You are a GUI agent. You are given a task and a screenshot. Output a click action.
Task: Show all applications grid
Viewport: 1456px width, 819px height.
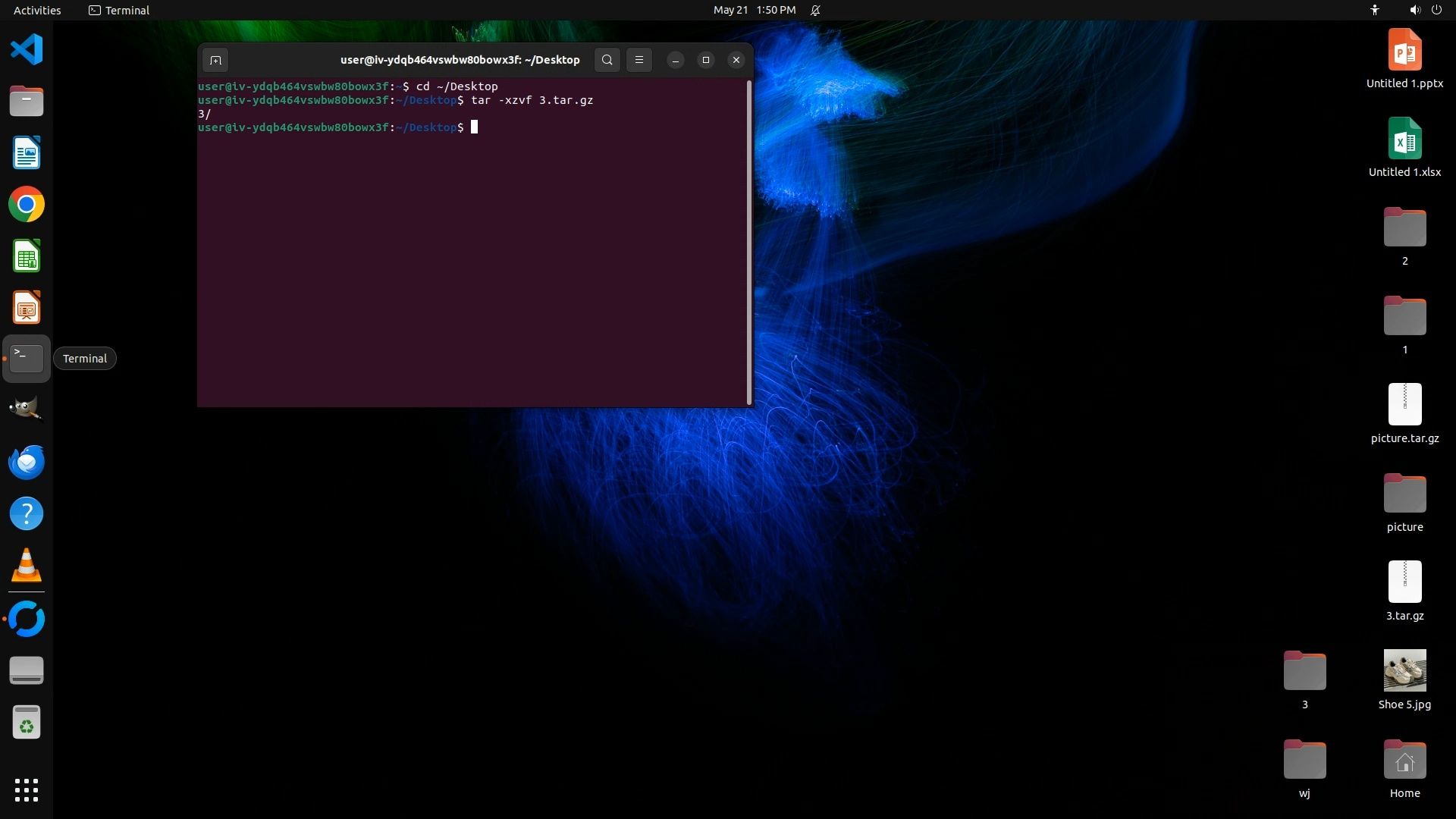(x=27, y=789)
